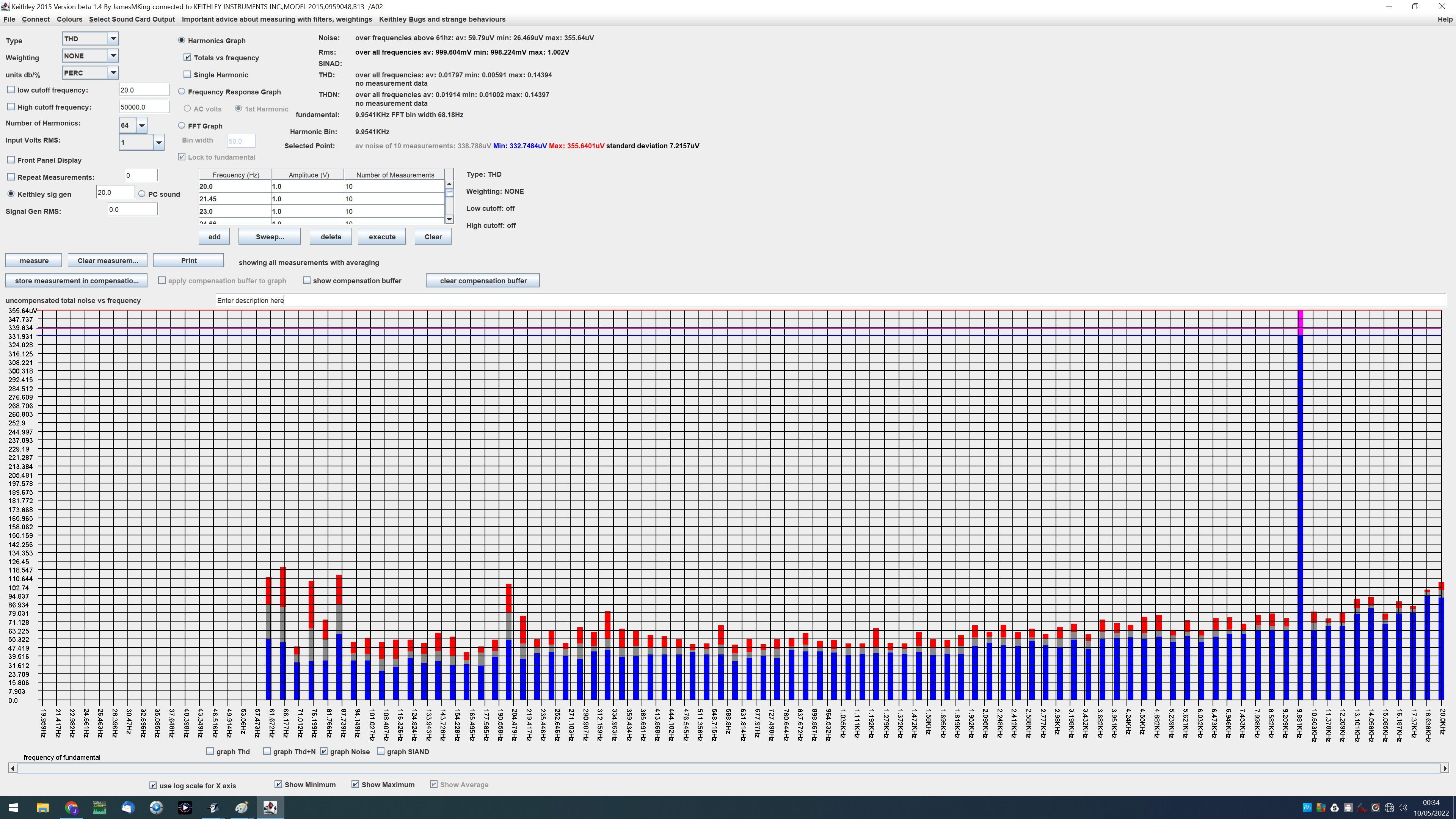
Task: Open the Number of Harmonics dropdown
Action: coord(142,126)
